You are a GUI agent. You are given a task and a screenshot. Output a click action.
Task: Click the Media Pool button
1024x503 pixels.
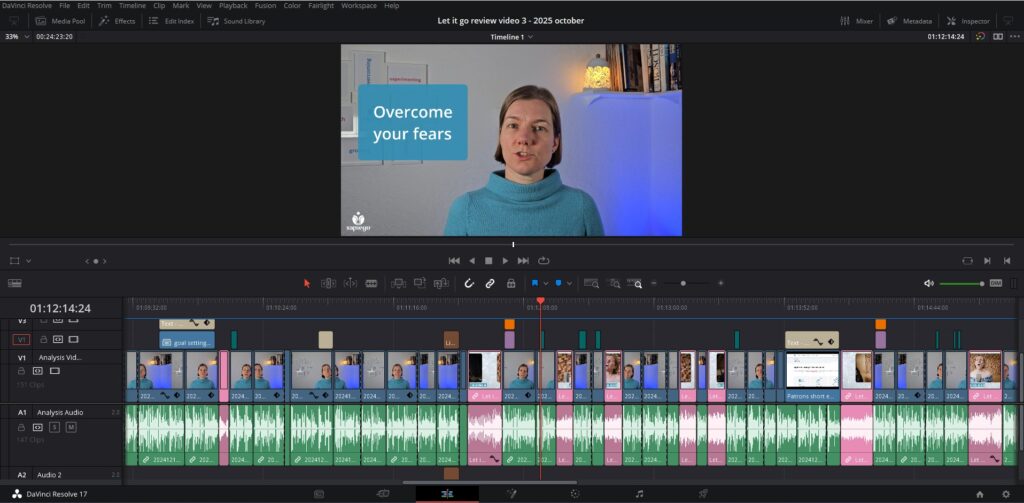[60, 21]
